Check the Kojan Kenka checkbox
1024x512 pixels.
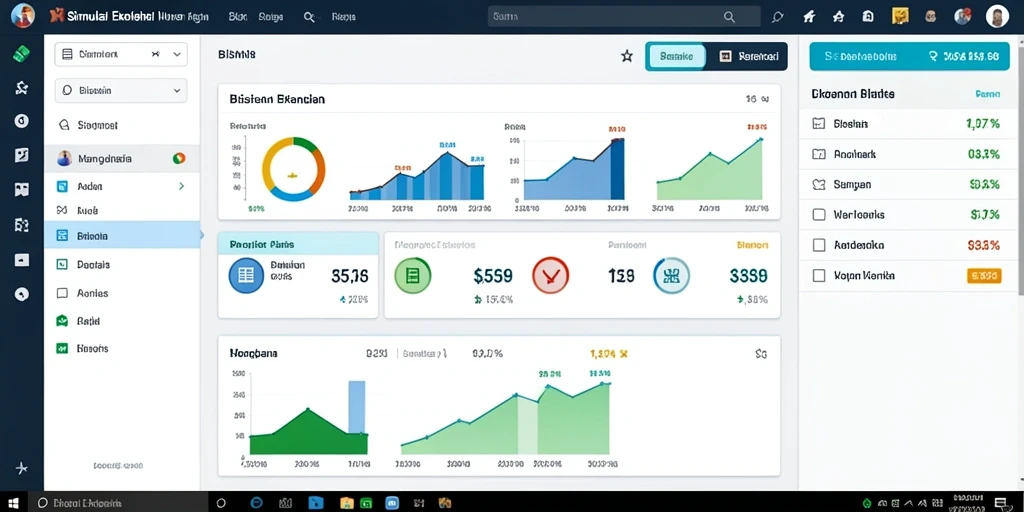(818, 276)
